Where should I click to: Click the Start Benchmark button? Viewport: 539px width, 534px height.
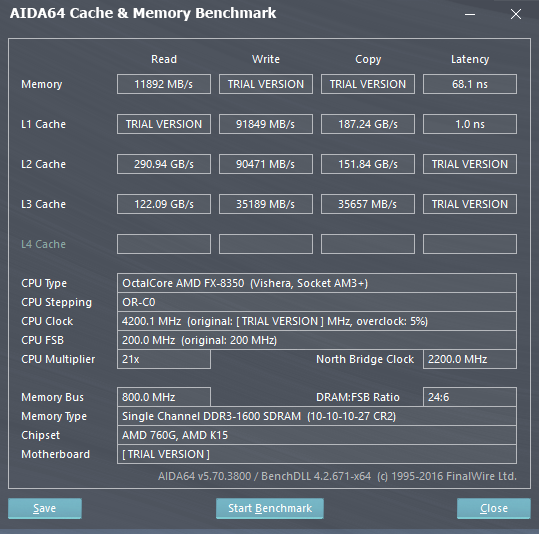point(270,508)
